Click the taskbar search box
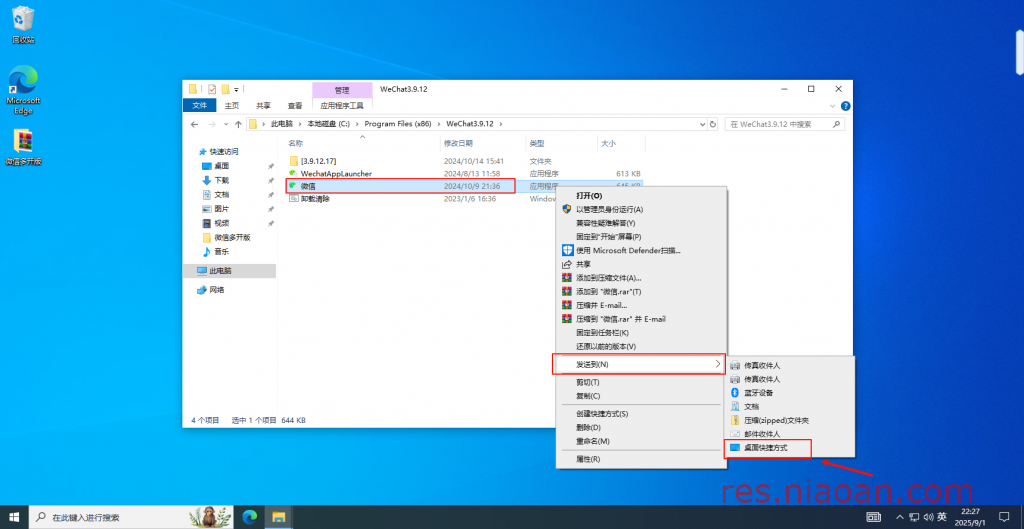This screenshot has height=529, width=1024. click(x=132, y=517)
